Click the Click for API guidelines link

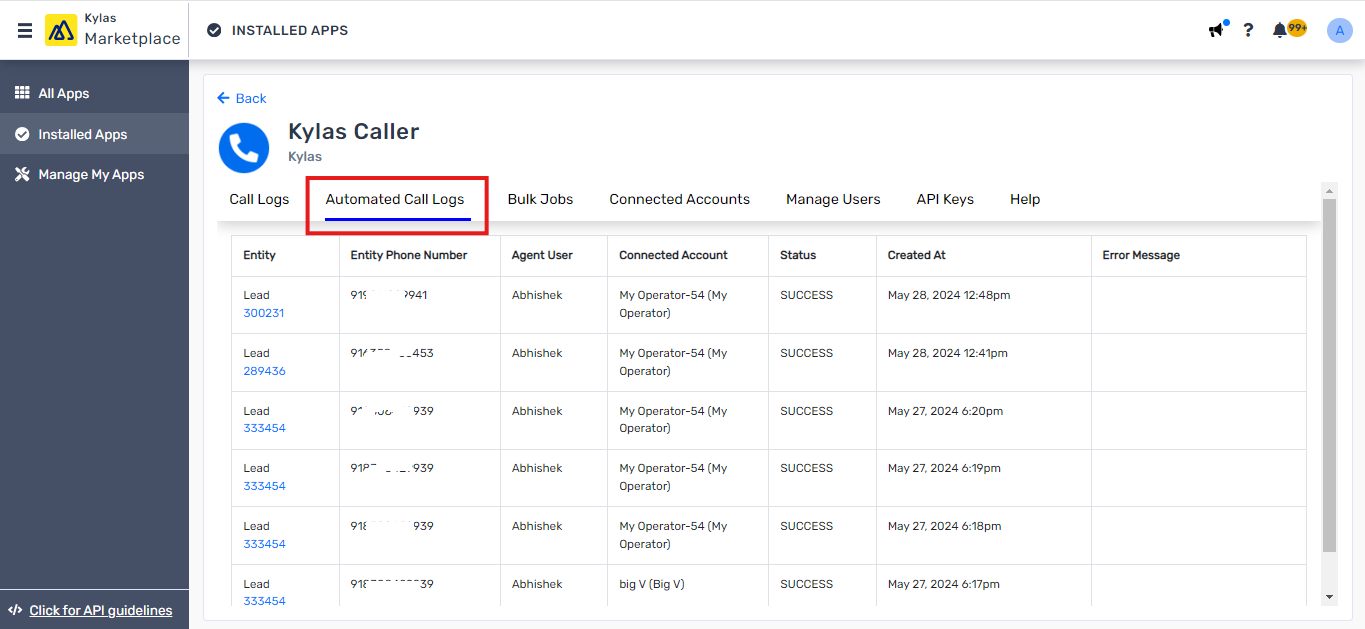(101, 610)
